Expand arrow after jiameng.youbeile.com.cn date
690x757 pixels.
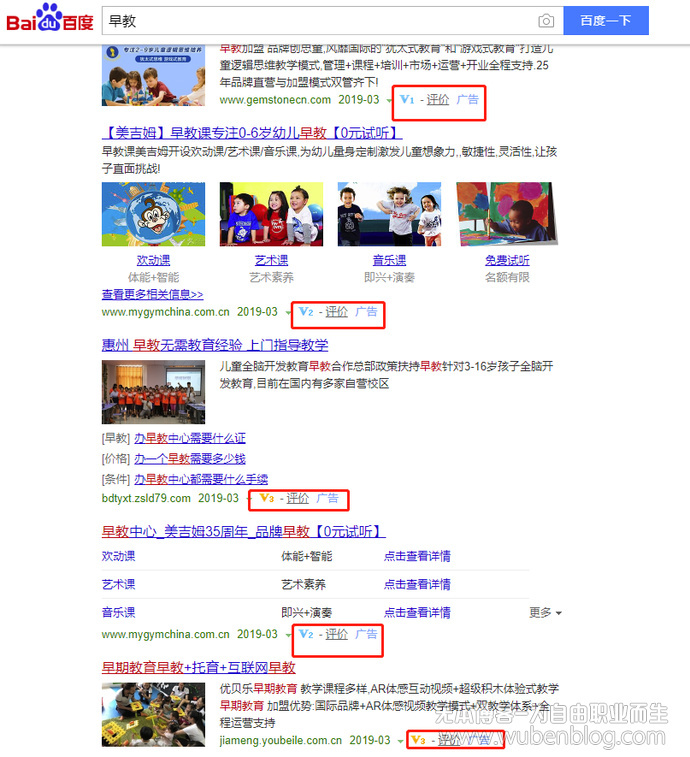pos(400,741)
